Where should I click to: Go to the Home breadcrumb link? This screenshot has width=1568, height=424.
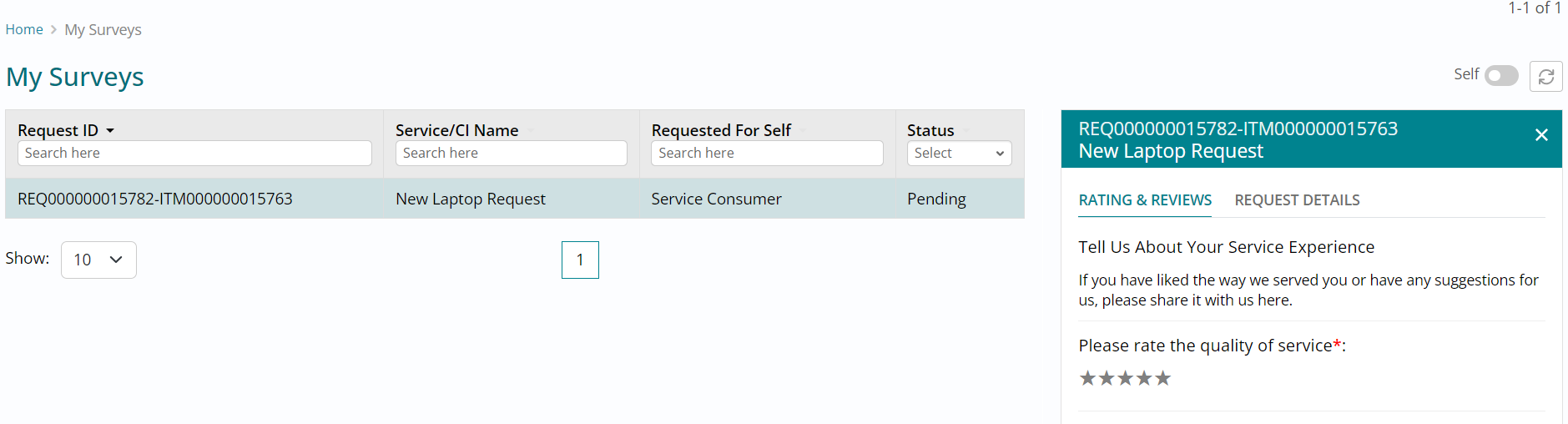click(24, 30)
